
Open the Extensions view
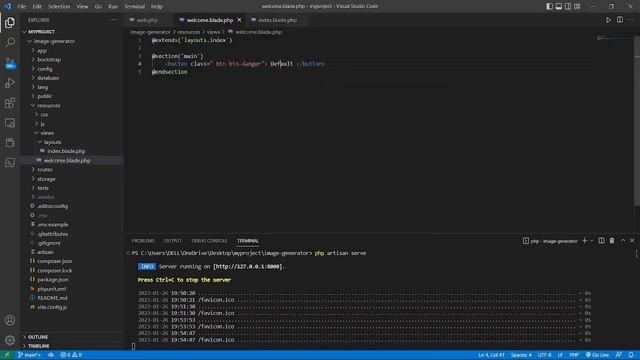tap(10, 103)
